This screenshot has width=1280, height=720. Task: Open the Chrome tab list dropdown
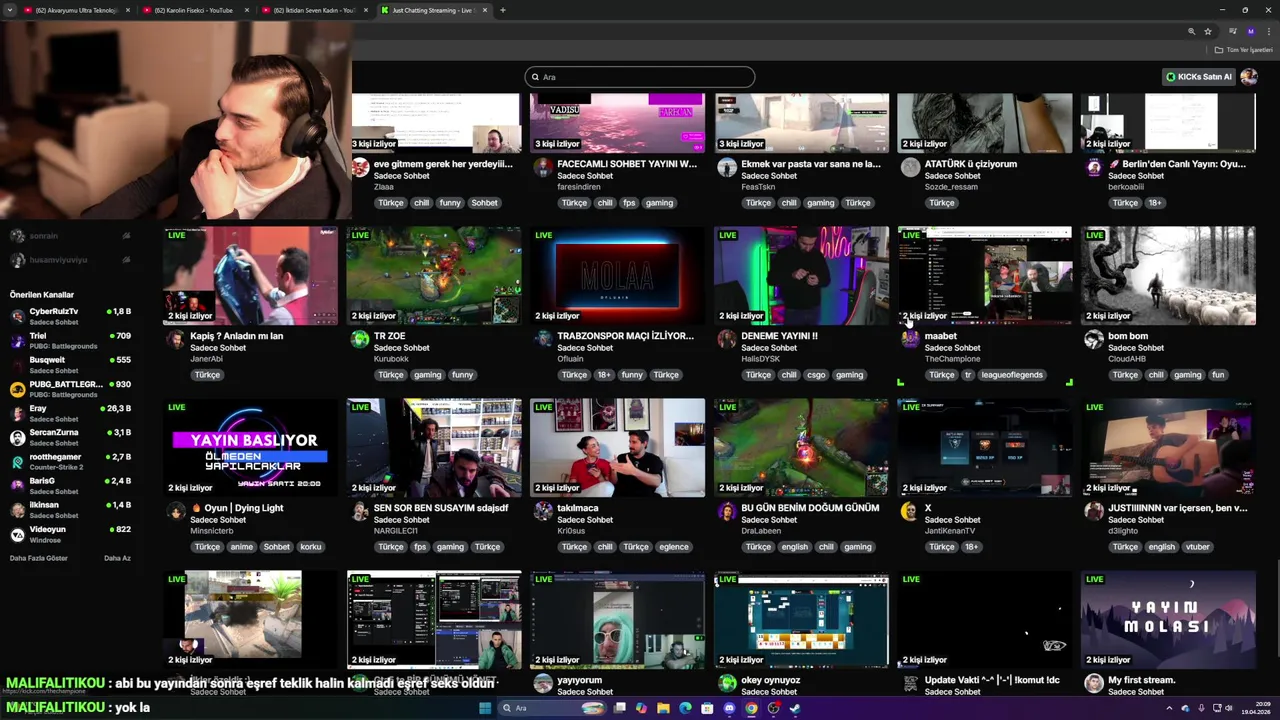(x=10, y=10)
